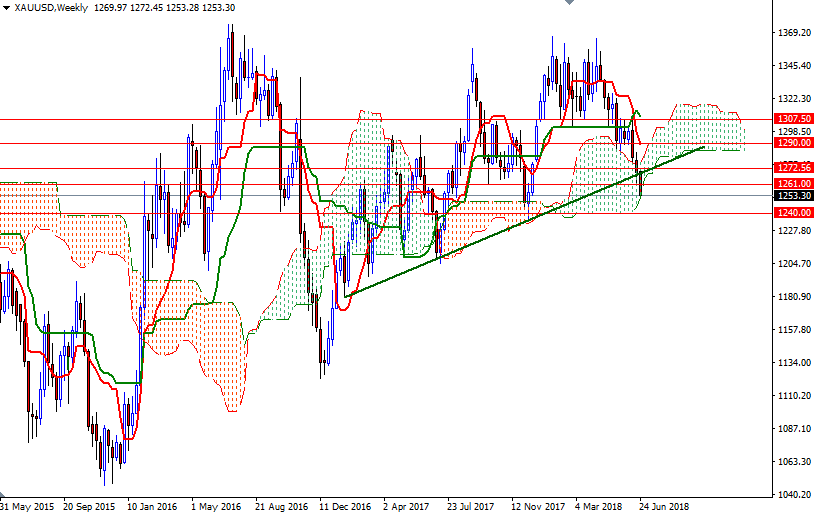Click the 31 May 2015 date label
The image size is (814, 514).
click(x=28, y=506)
